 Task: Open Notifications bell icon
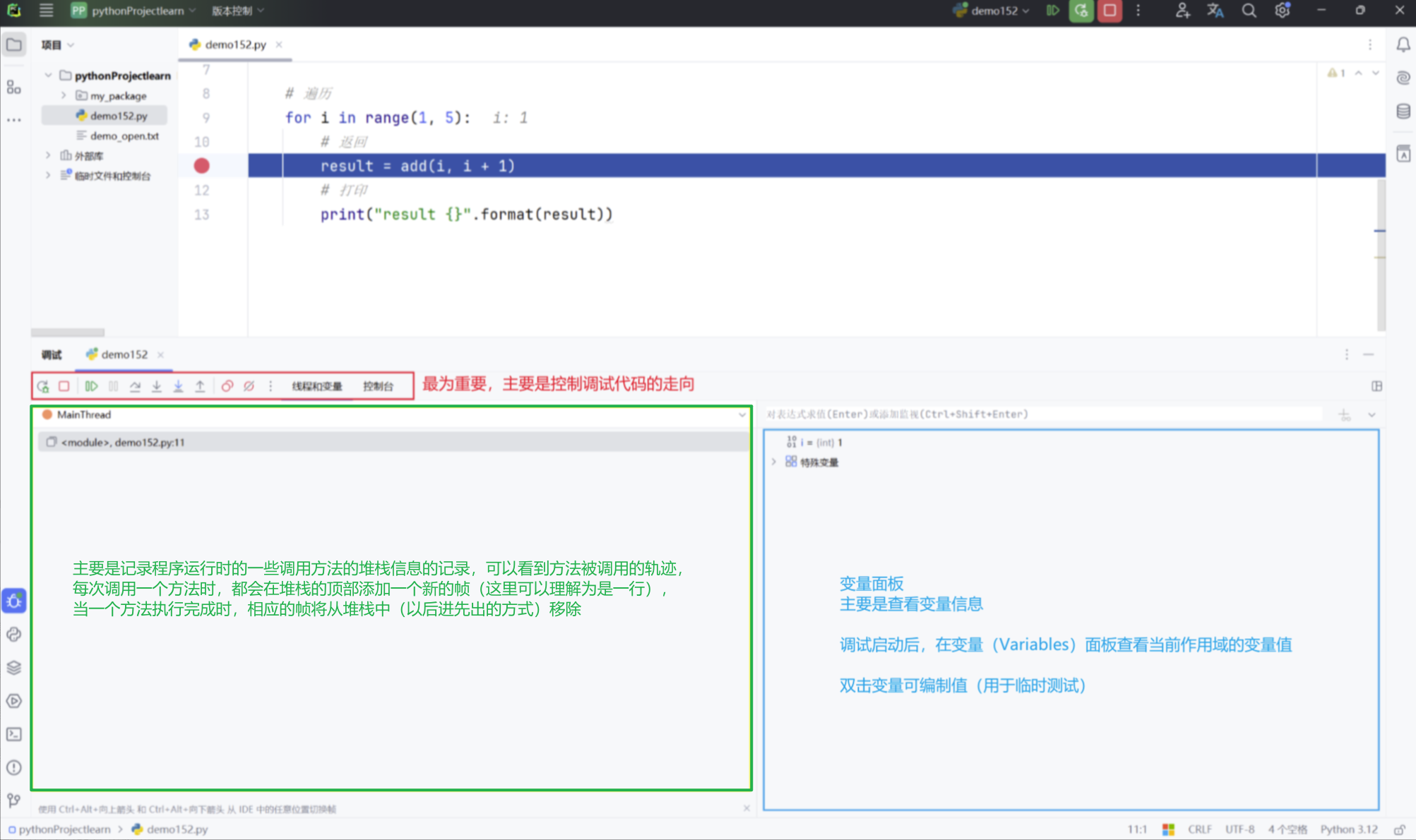[x=1403, y=44]
